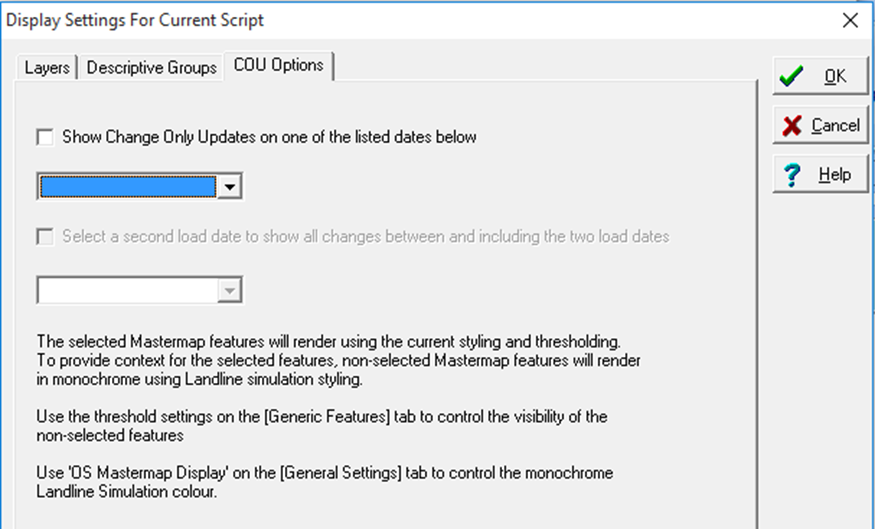Click the dialog title 'Display Settings For Current Script'
The width and height of the screenshot is (875, 529).
pos(134,20)
